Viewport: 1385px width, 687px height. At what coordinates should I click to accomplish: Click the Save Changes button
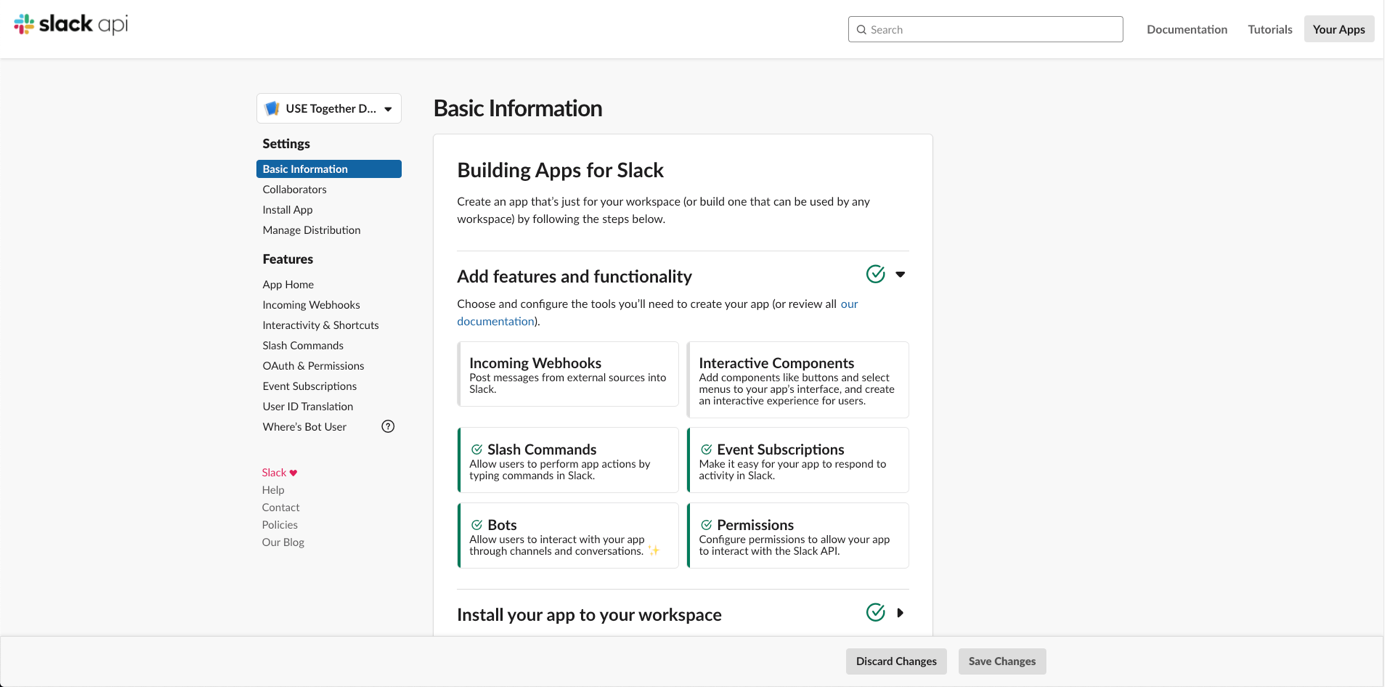point(1002,661)
